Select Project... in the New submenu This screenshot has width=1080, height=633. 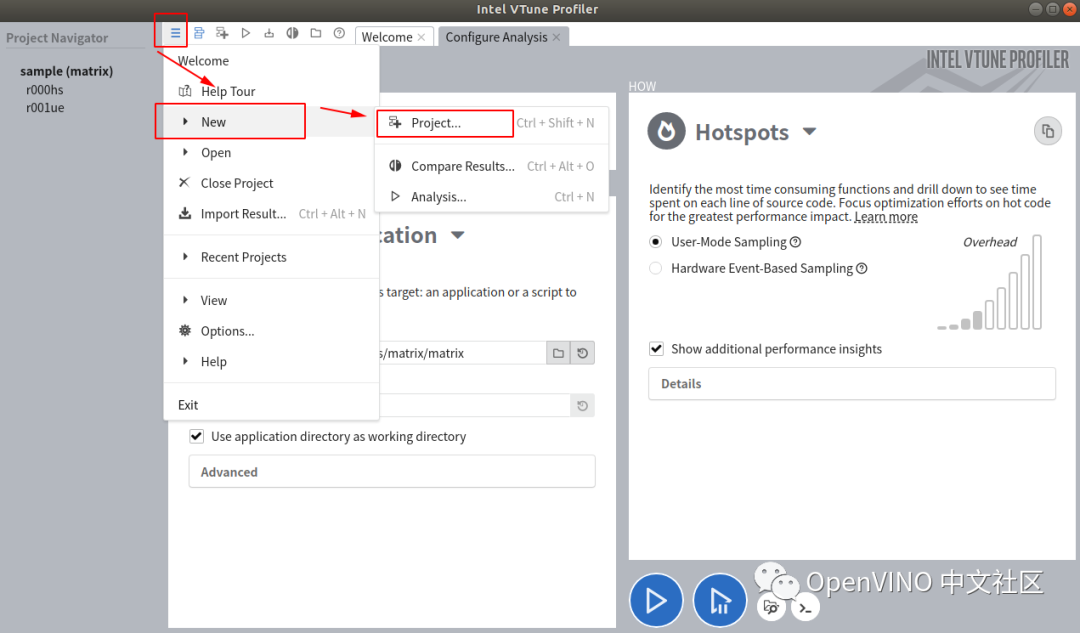491,123
